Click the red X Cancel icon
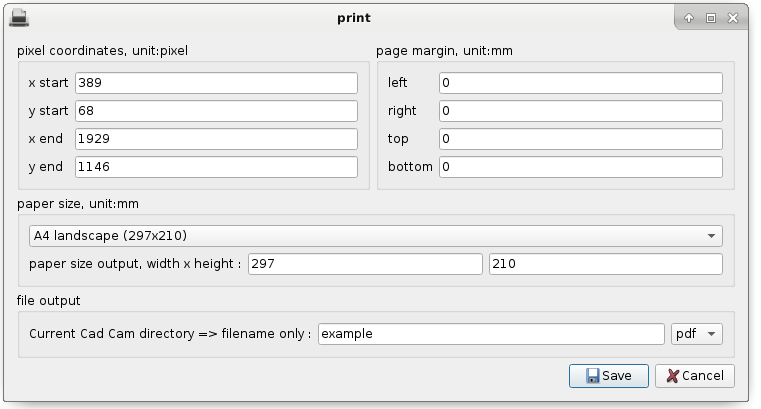The image size is (761, 409). [x=672, y=376]
